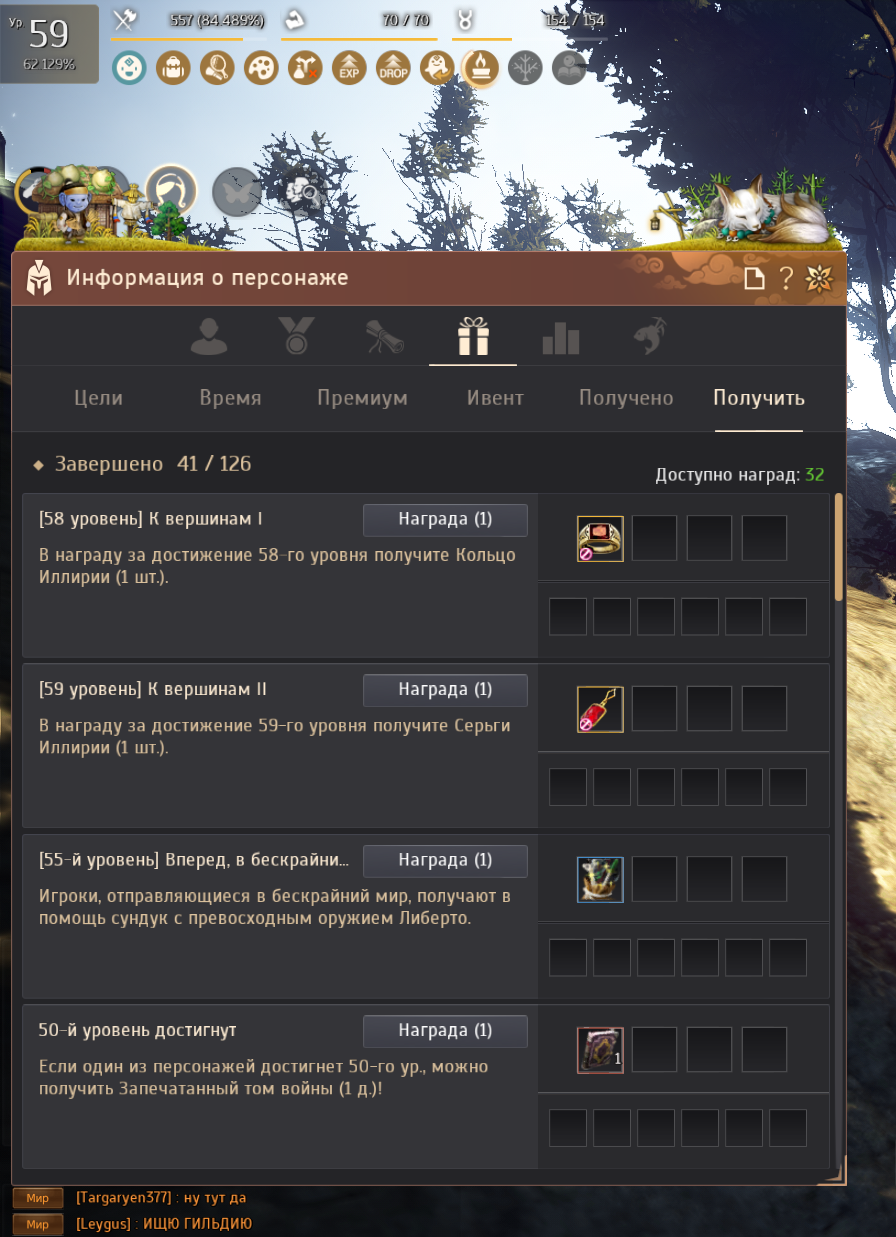
Task: Click the EXP buff icon
Action: click(x=349, y=68)
